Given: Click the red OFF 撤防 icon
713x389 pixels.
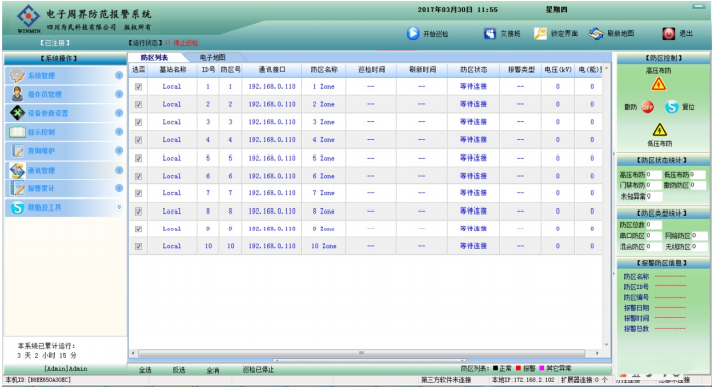Looking at the screenshot, I should 648,107.
